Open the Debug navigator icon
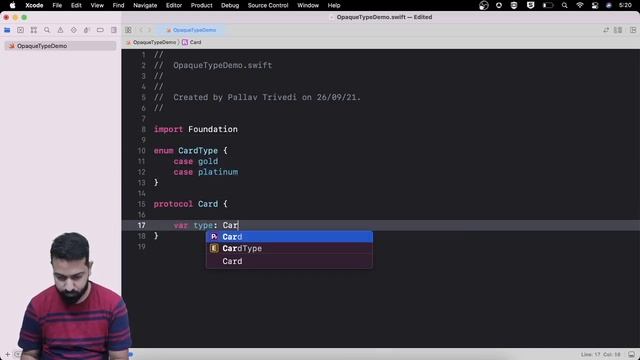This screenshot has height=360, width=640. click(87, 30)
